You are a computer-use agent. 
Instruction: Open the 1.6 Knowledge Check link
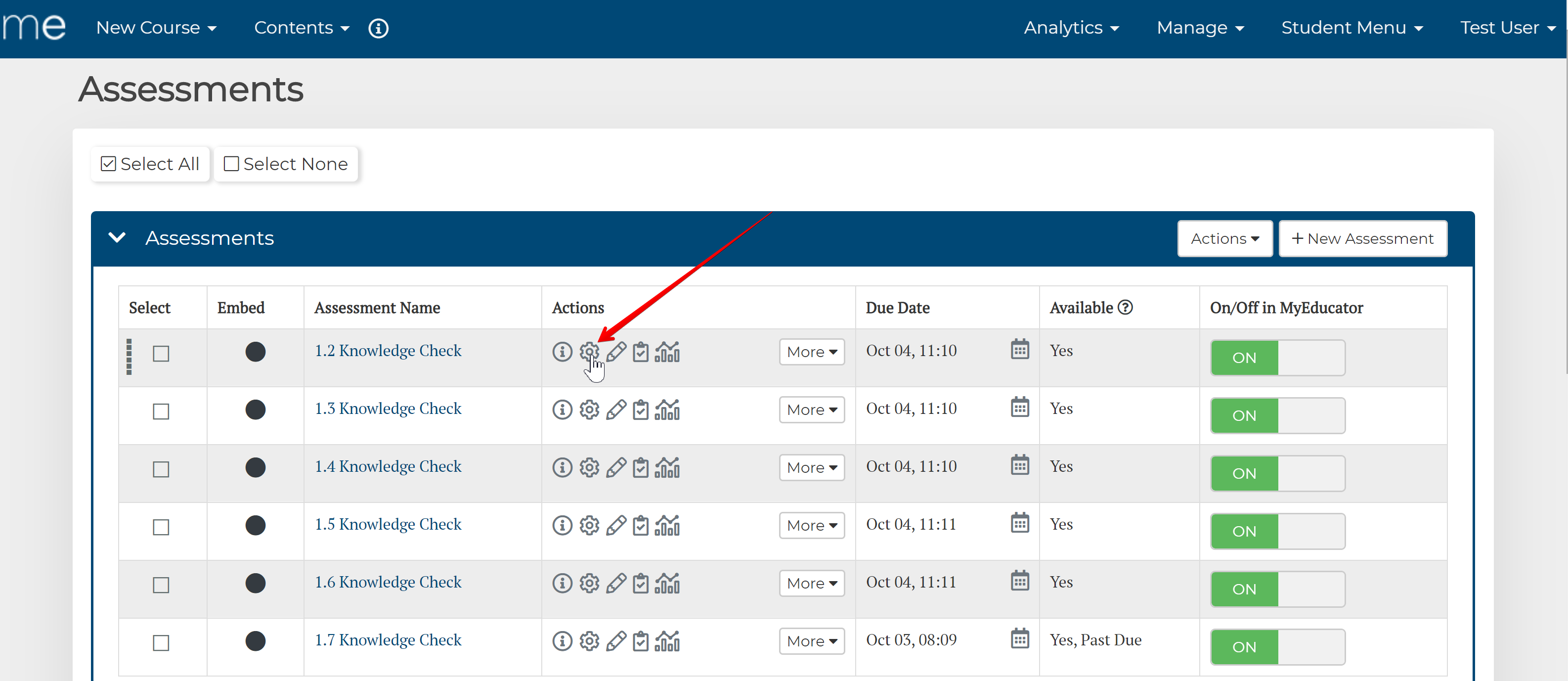(388, 582)
